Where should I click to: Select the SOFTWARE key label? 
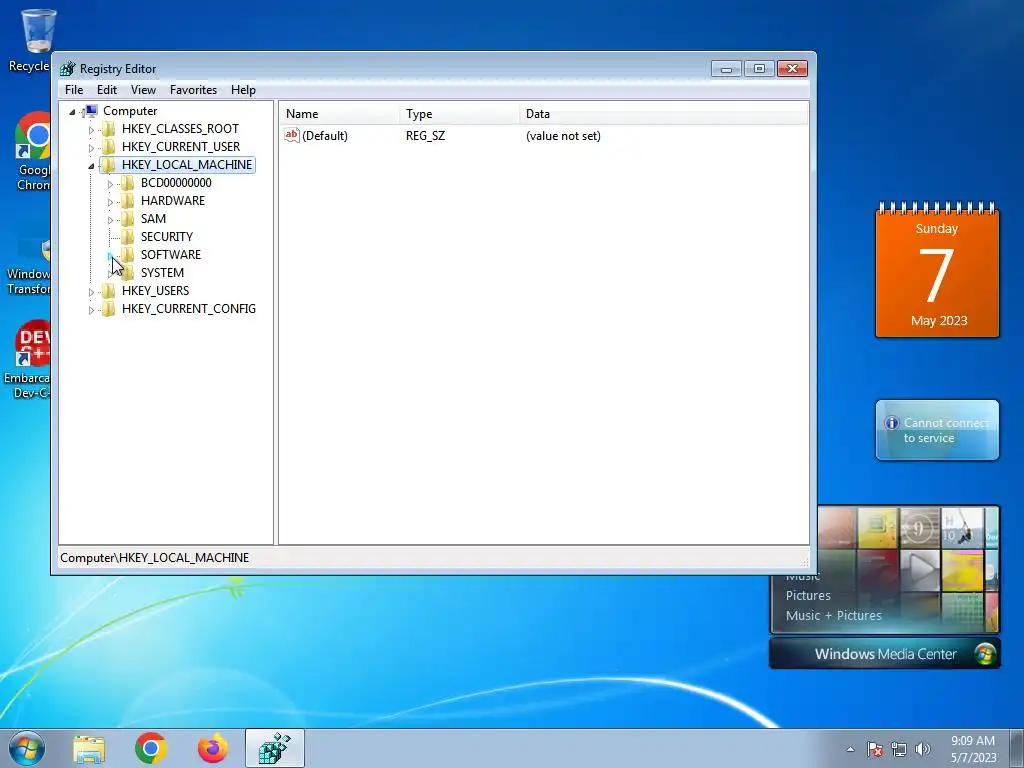[x=171, y=255]
